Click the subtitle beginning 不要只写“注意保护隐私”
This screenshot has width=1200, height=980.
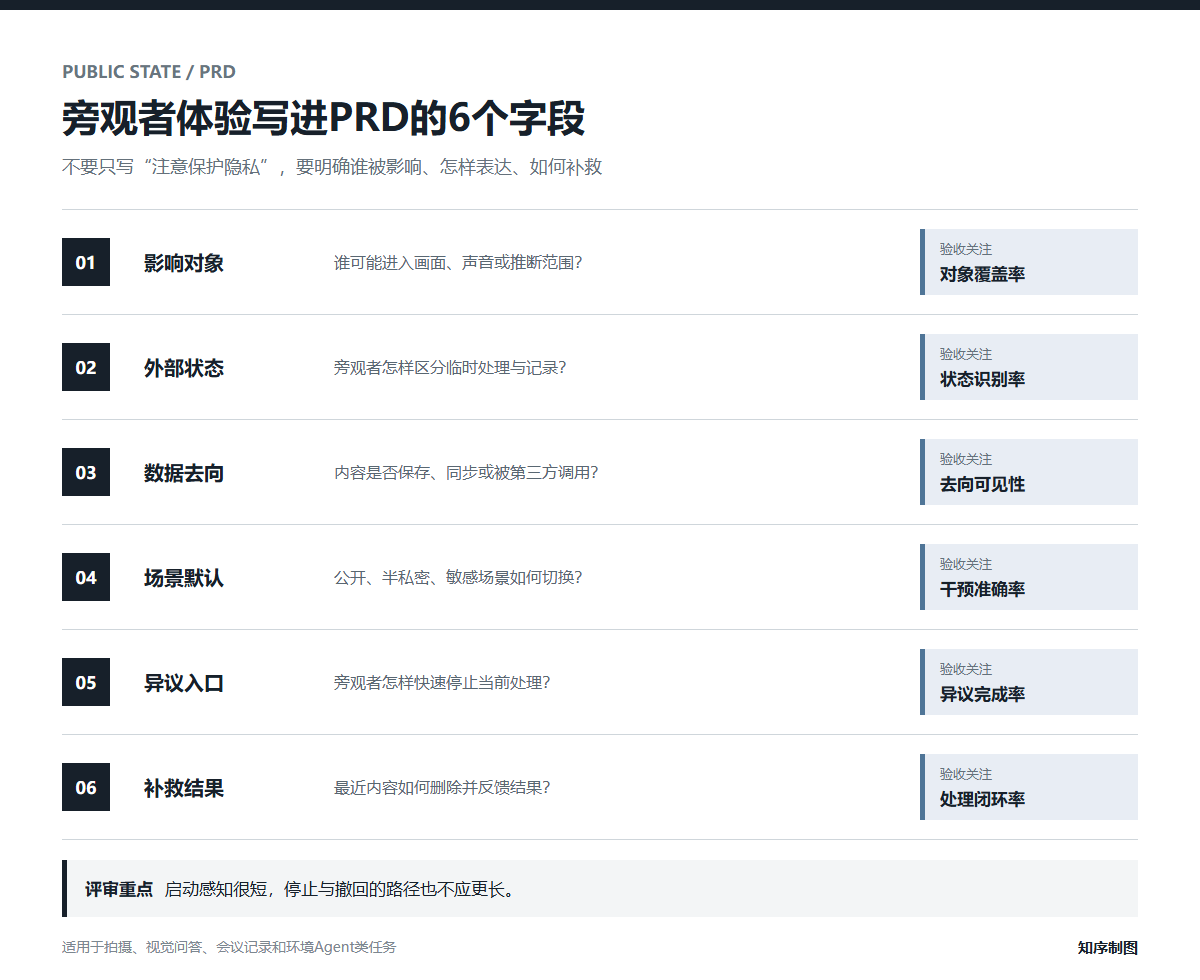coord(332,167)
